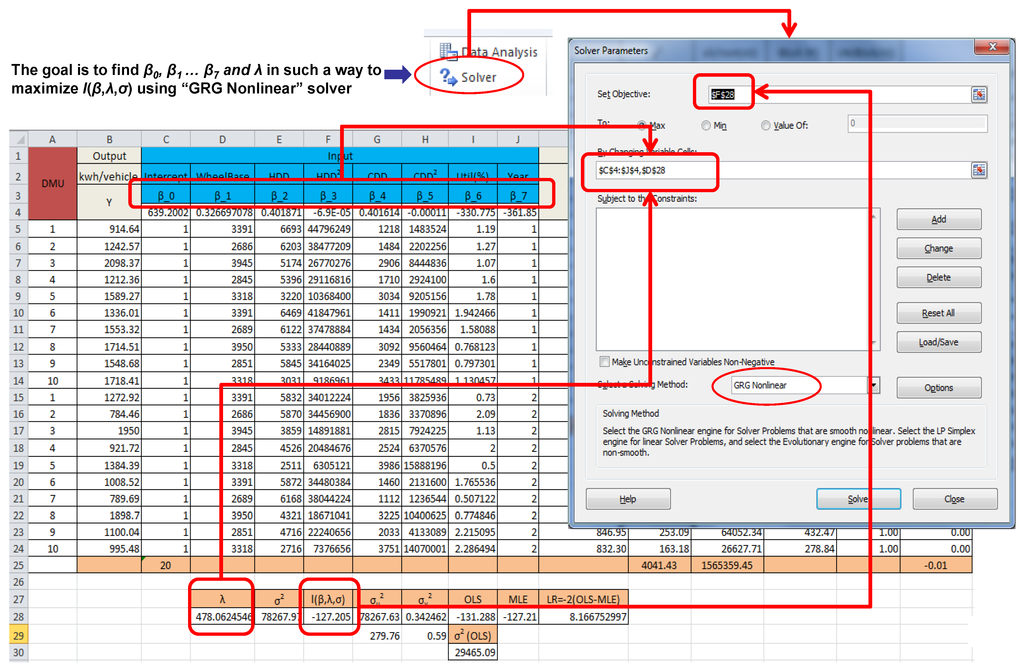This screenshot has width=1024, height=669.
Task: Click the Help button in Solver dialog
Action: click(x=627, y=498)
